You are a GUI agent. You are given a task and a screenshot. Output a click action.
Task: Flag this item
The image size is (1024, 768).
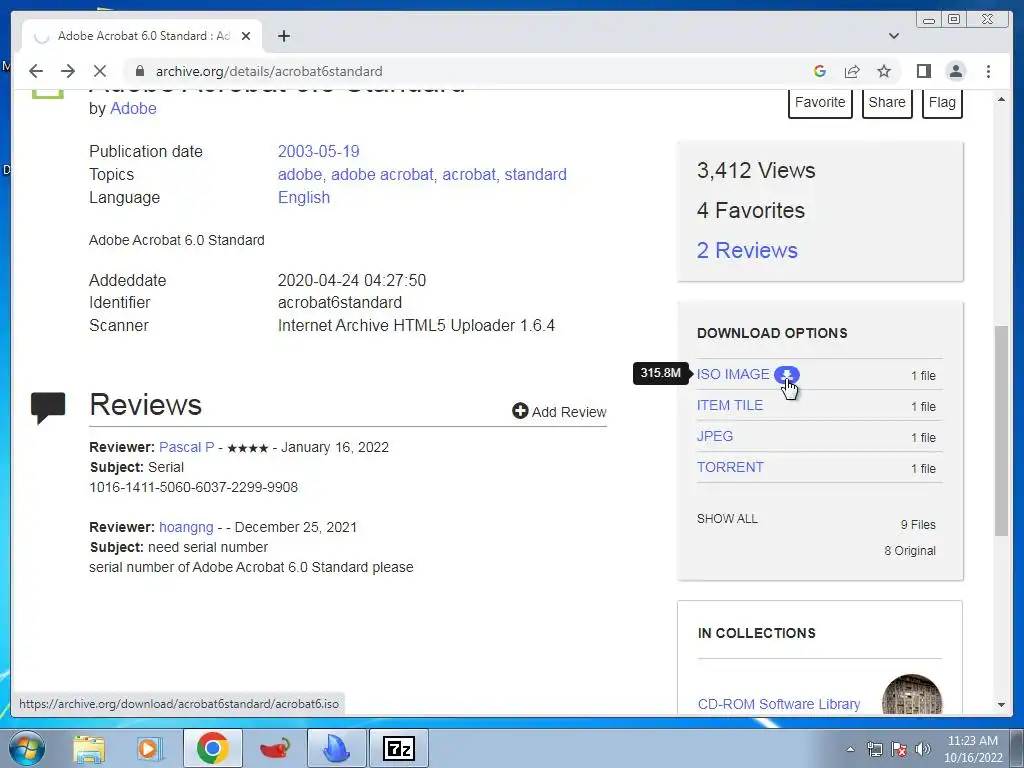tap(942, 103)
